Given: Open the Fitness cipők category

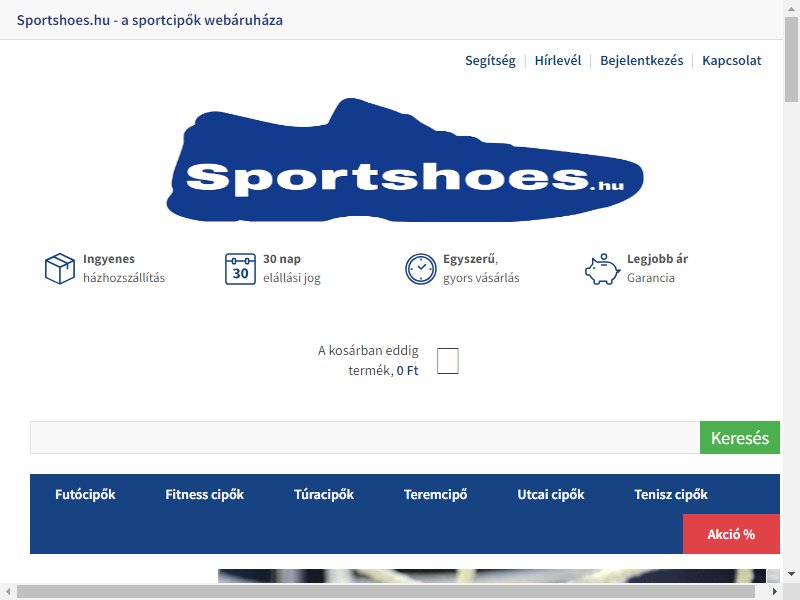Looking at the screenshot, I should pyautogui.click(x=204, y=494).
